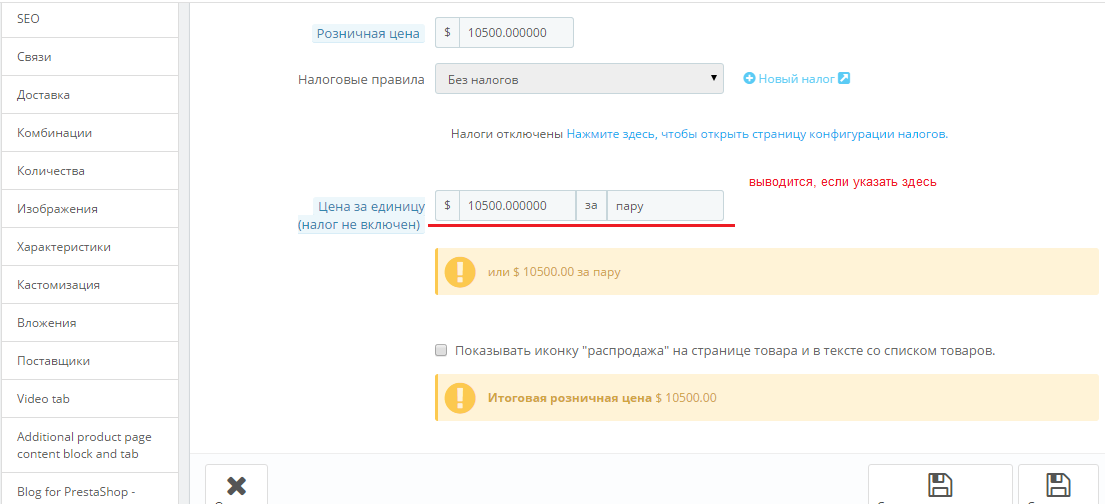Open the Доставка tab
1105x504 pixels.
(89, 95)
